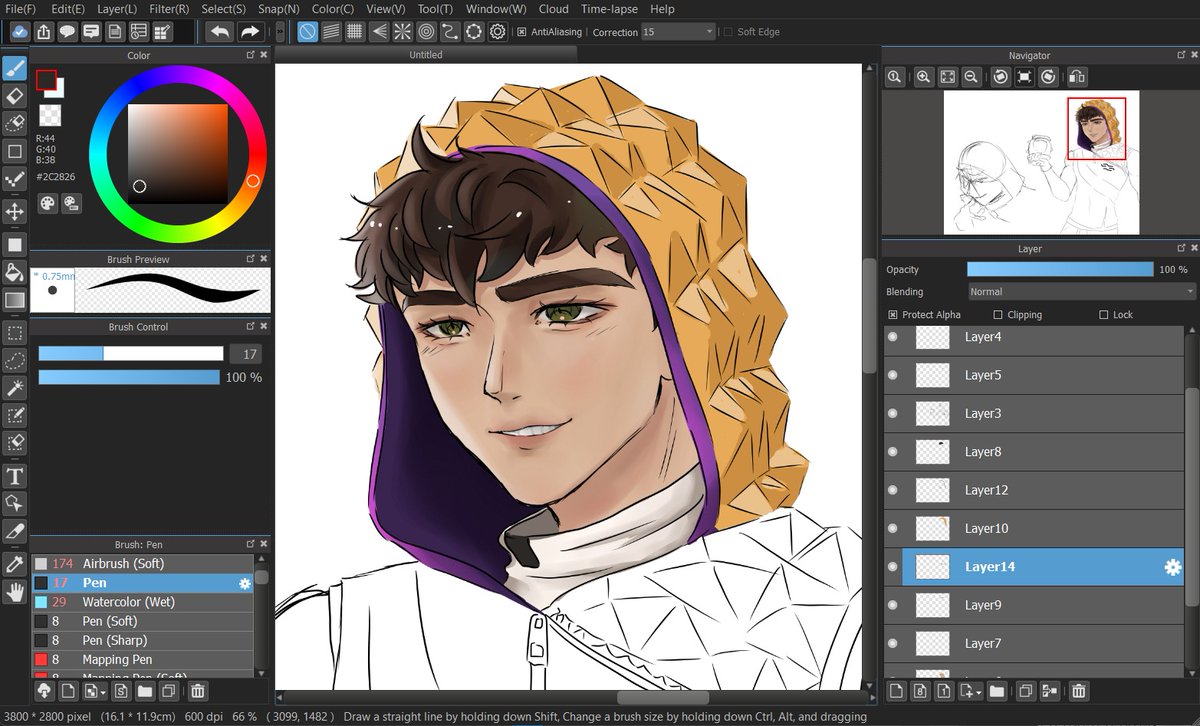The width and height of the screenshot is (1200, 726).
Task: Open snap settings gear icon
Action: (x=498, y=31)
